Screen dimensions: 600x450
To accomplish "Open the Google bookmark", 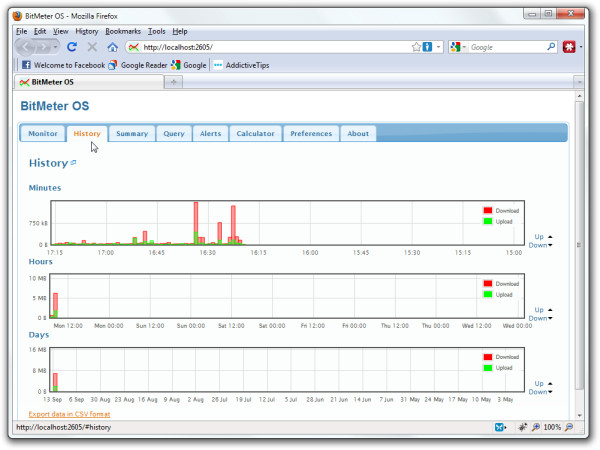I will [189, 65].
